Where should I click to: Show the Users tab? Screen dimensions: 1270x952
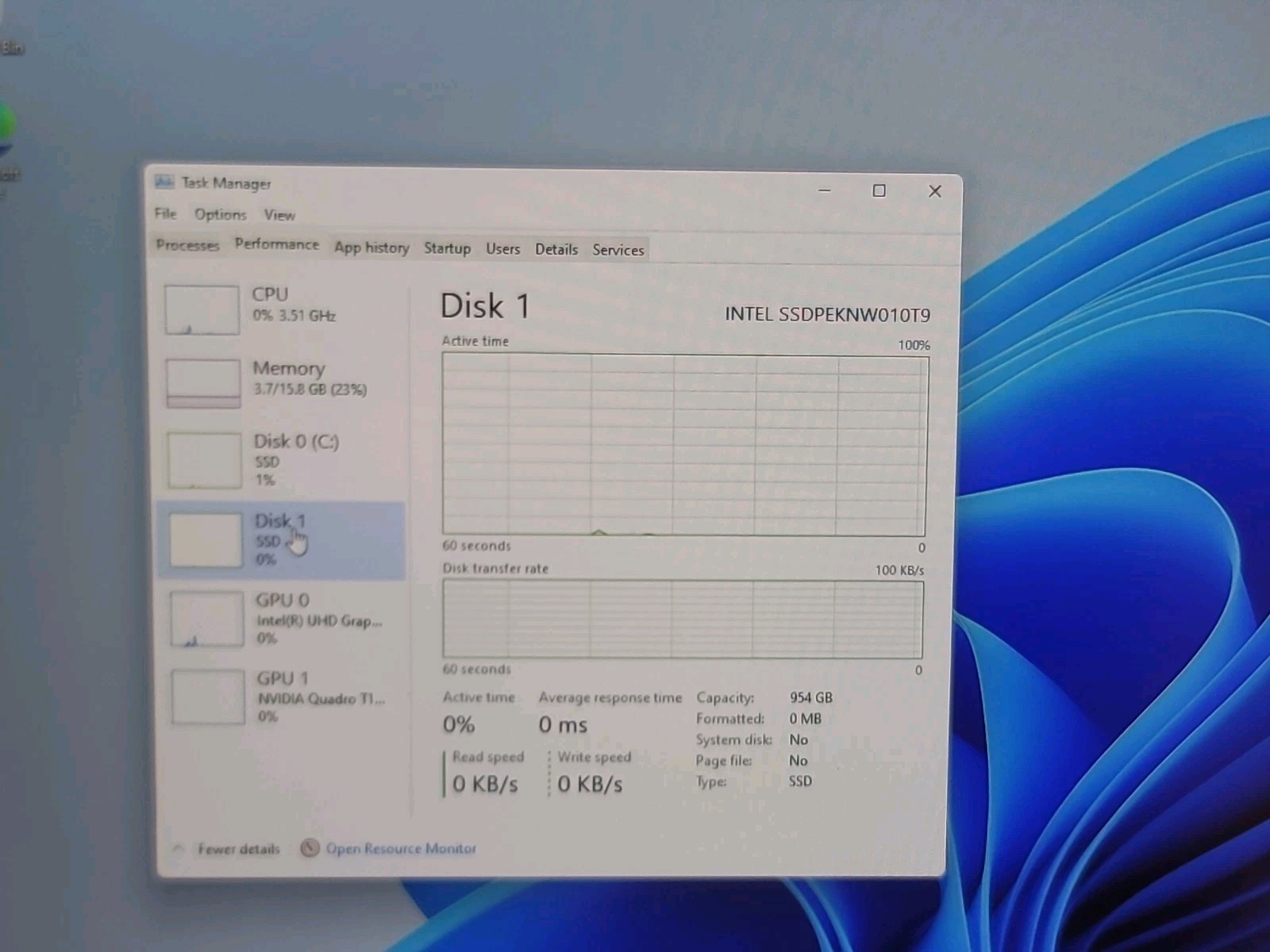pos(502,249)
